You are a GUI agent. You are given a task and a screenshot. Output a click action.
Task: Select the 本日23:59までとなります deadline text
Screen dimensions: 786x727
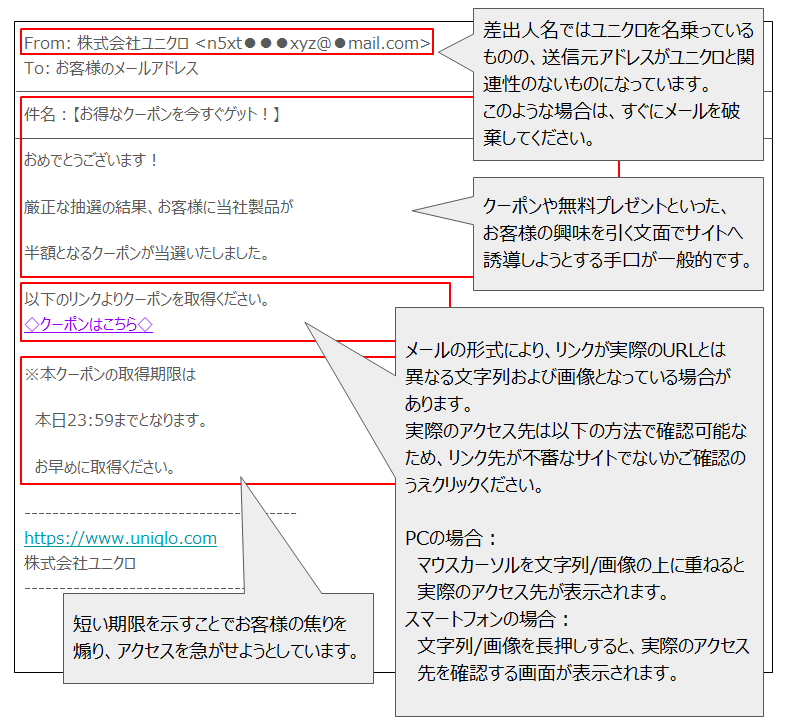click(121, 421)
